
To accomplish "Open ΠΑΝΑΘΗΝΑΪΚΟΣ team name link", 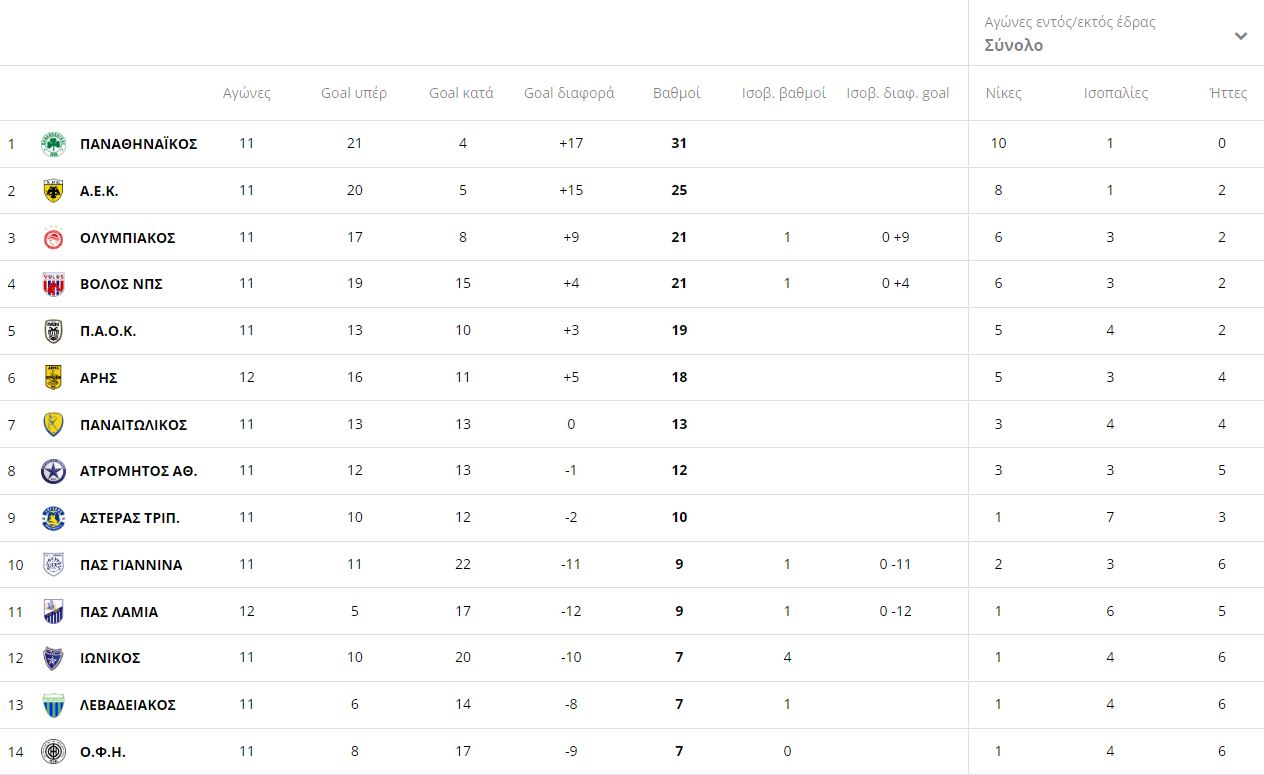I will [138, 144].
